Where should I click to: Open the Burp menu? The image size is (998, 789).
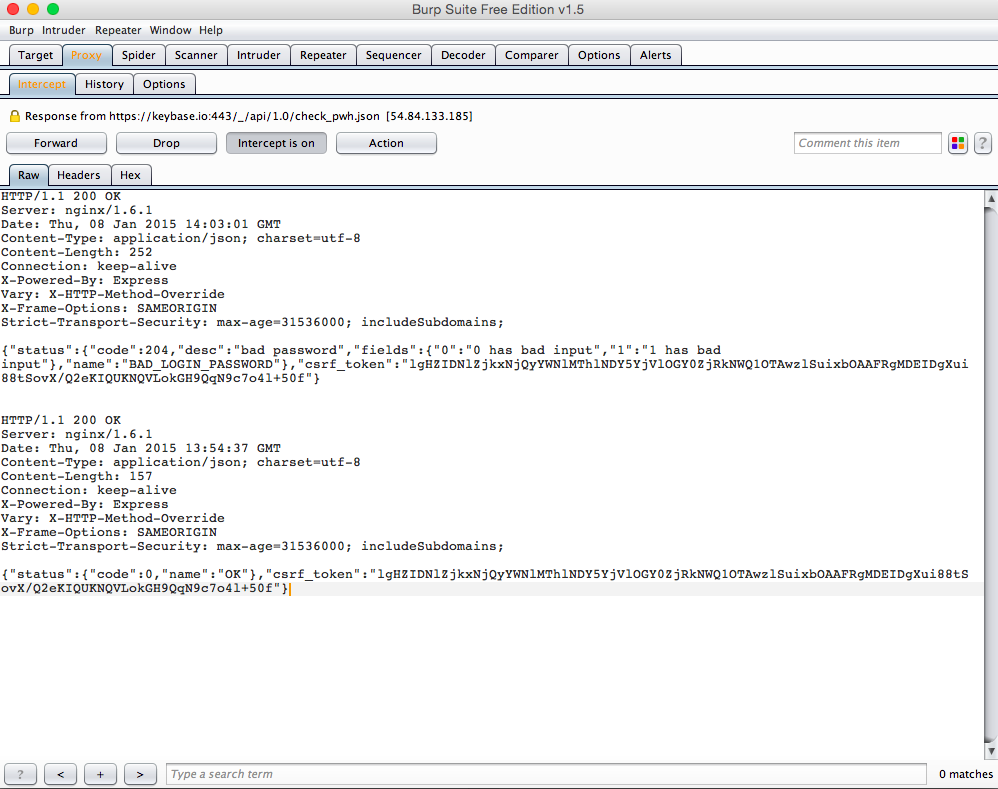pyautogui.click(x=21, y=30)
